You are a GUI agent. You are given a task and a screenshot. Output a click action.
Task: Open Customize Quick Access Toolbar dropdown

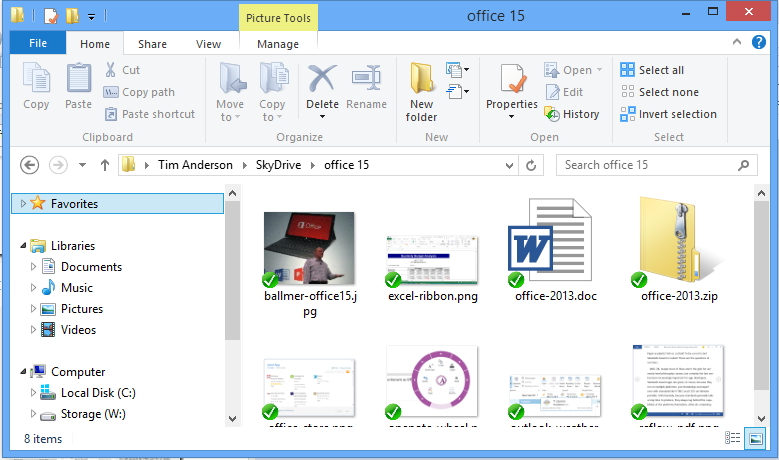91,17
